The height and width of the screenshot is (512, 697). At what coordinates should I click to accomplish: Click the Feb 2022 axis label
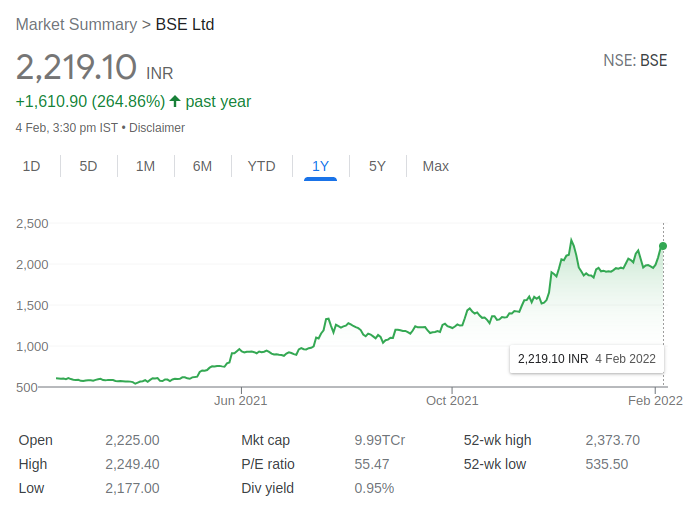(x=655, y=401)
